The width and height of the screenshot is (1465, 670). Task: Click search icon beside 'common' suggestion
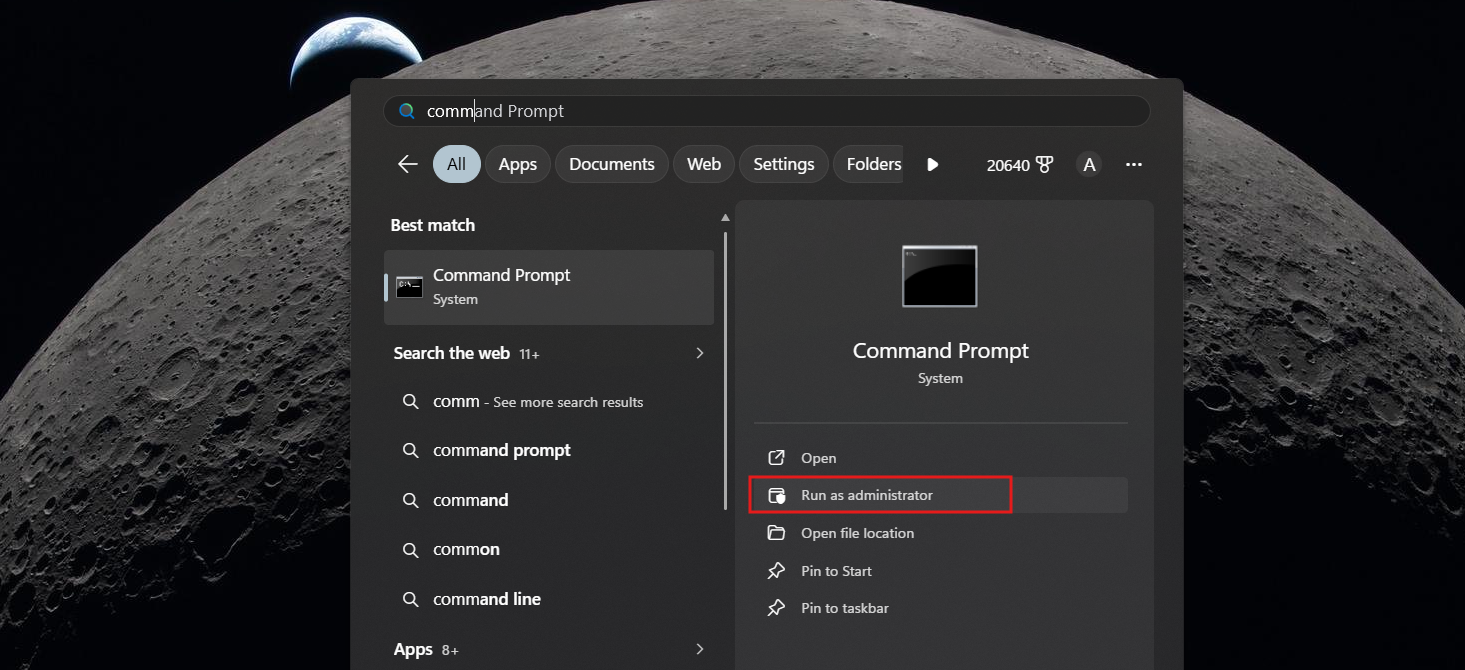pyautogui.click(x=410, y=549)
